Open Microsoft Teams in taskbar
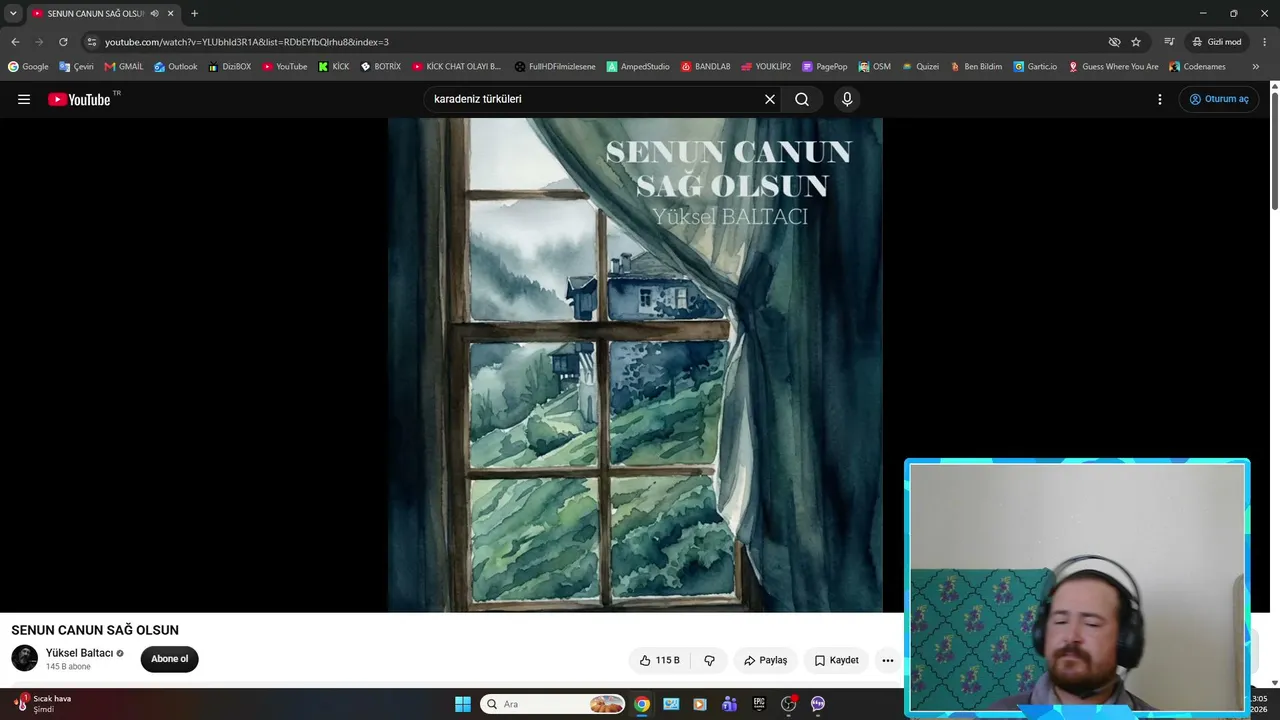Image resolution: width=1280 pixels, height=720 pixels. point(729,704)
